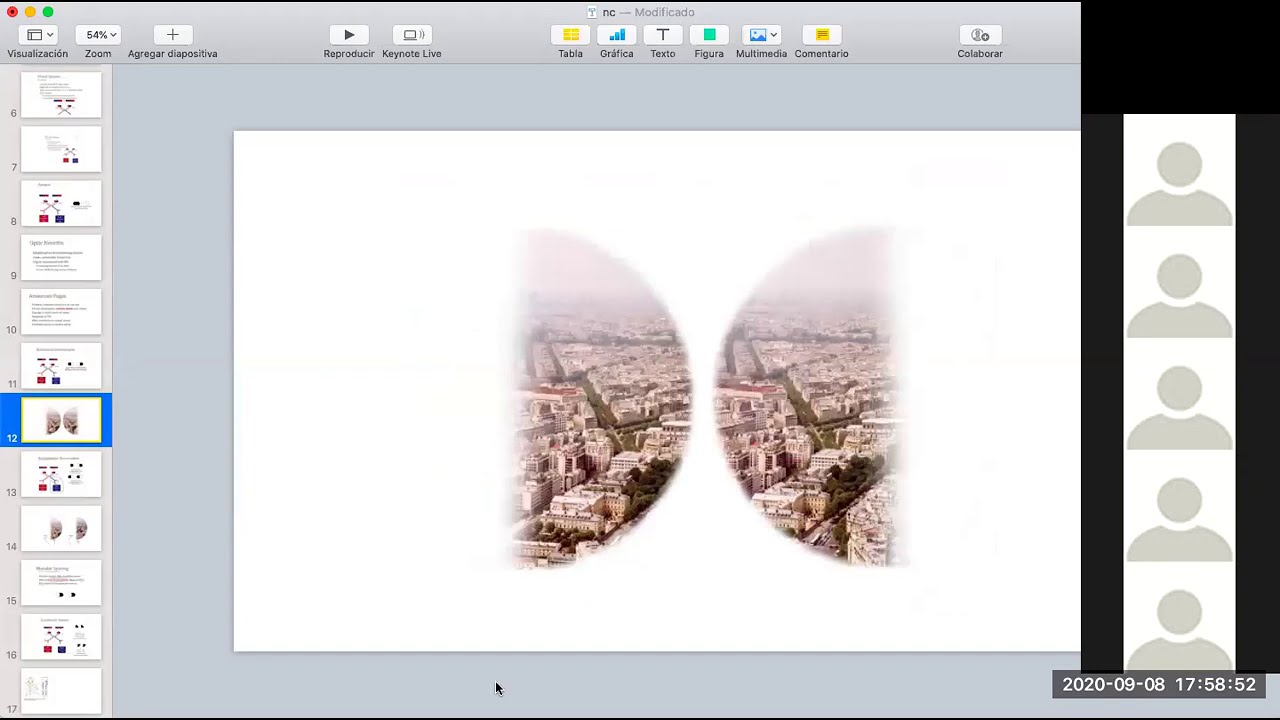Open the 54% Zoom dropdown
Screen dimensions: 1280x720
click(98, 35)
